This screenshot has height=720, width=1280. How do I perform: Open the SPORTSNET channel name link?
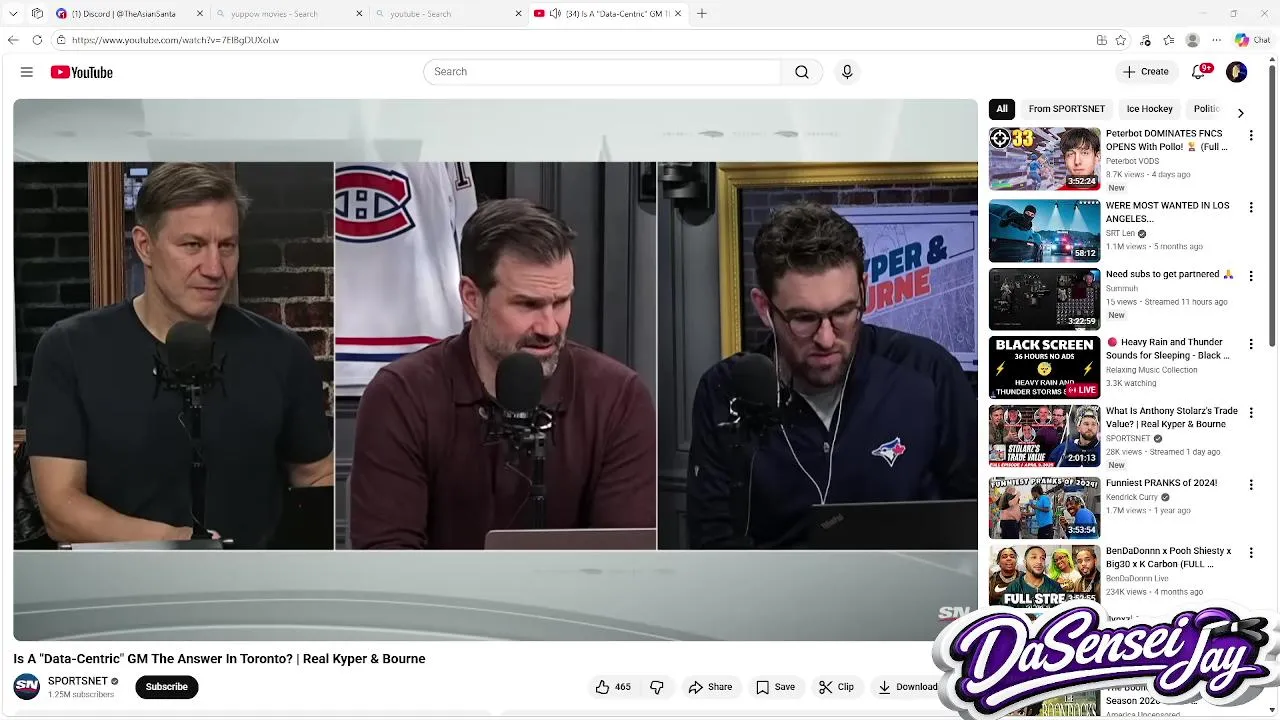(x=77, y=681)
